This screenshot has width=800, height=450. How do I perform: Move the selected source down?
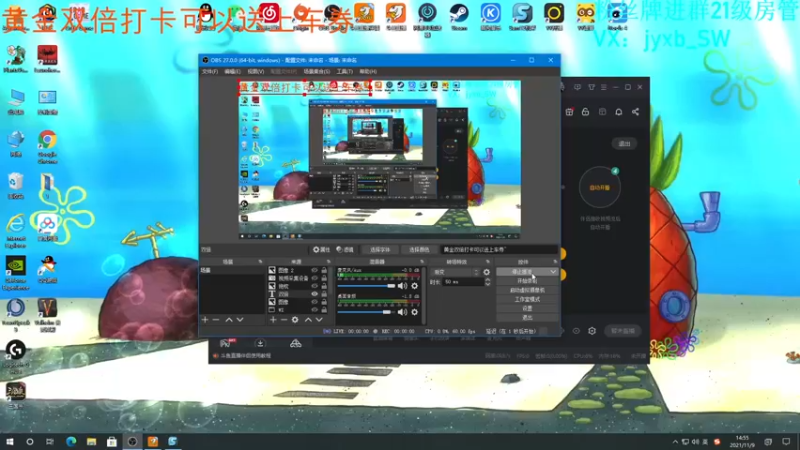click(x=319, y=320)
